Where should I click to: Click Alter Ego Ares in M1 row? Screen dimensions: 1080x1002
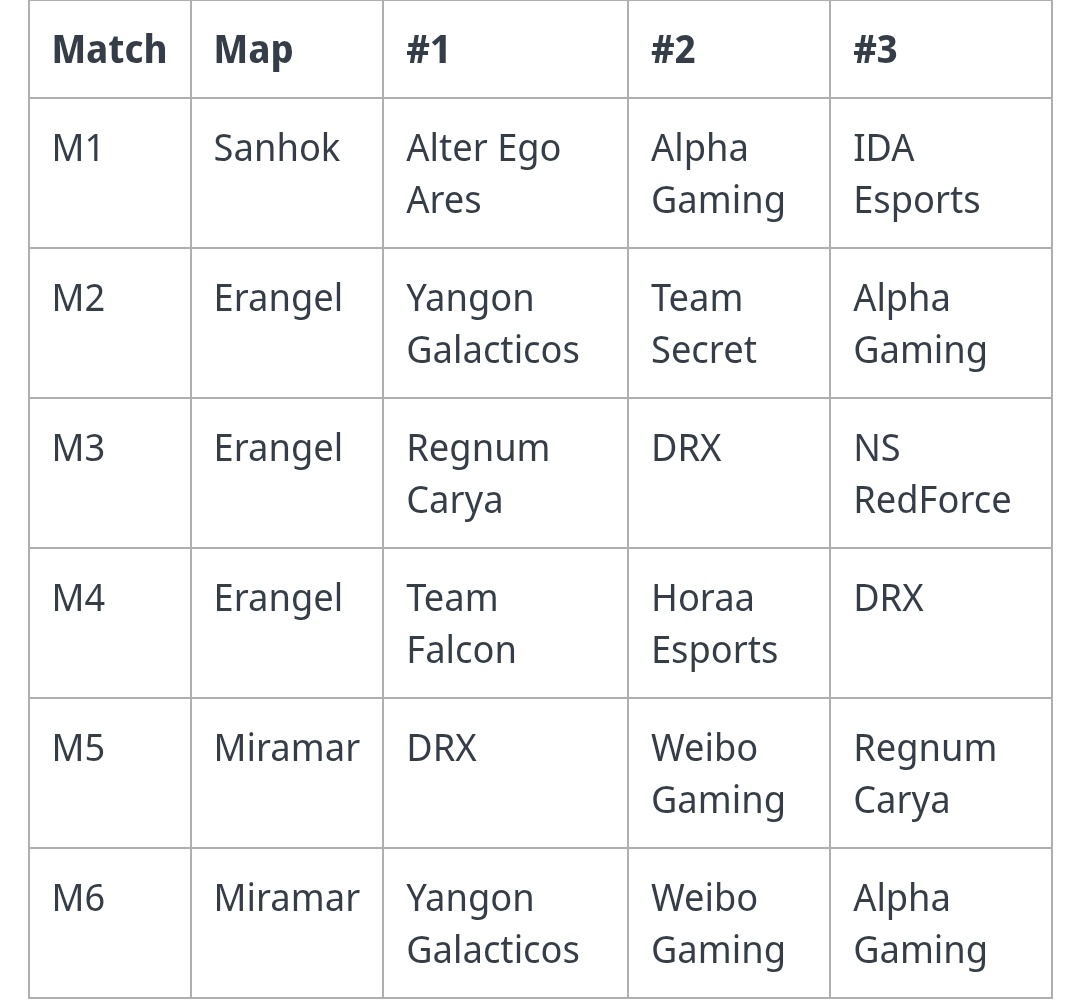[x=483, y=174]
